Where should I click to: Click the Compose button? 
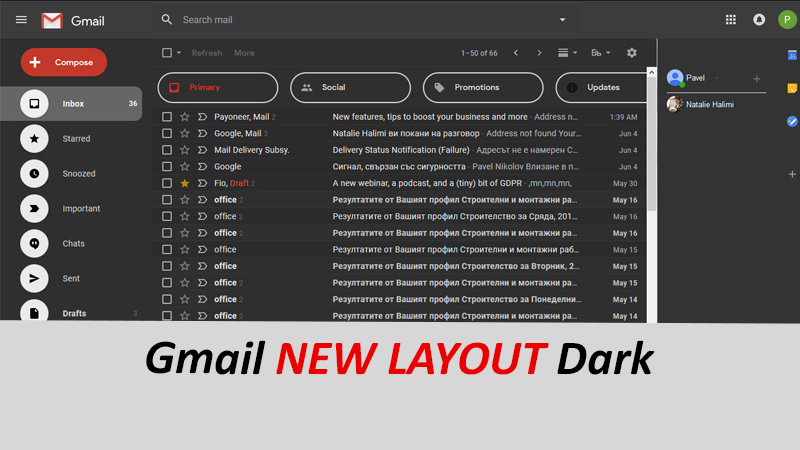(64, 62)
